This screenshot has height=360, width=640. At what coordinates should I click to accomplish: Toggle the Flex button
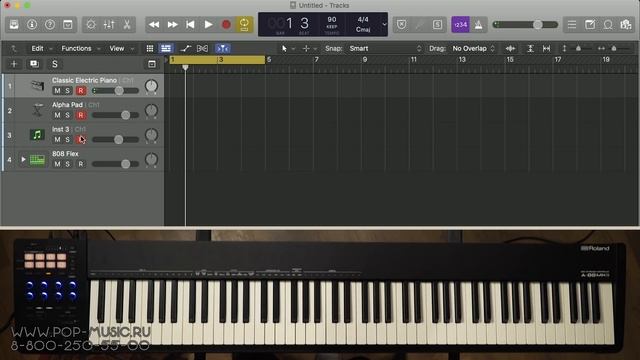coord(202,48)
